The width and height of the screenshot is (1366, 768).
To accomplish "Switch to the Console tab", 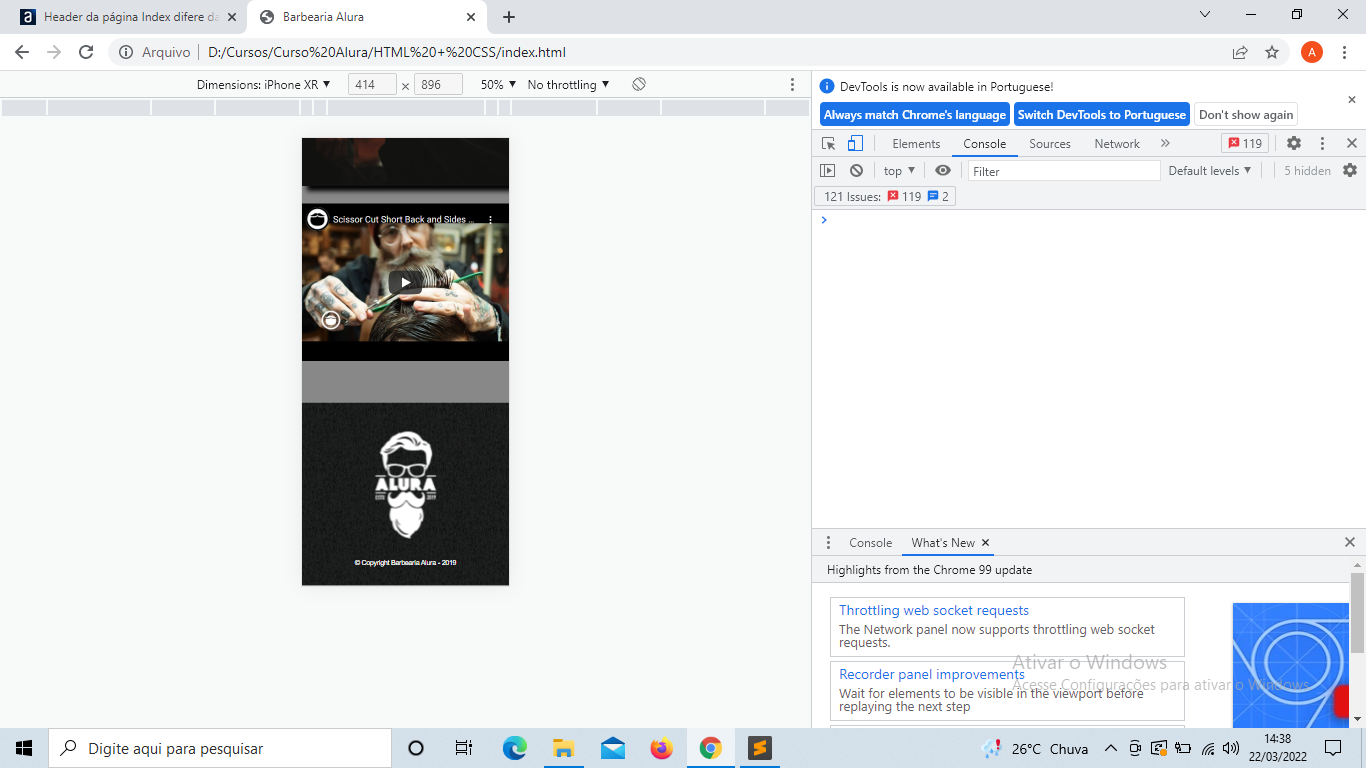I will [x=985, y=143].
